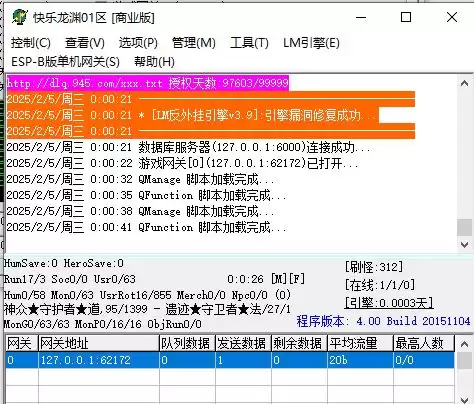Viewport: 474px width, 404px height.
Task: Click the MonG0/63/63 status line
Action: (x=102, y=324)
